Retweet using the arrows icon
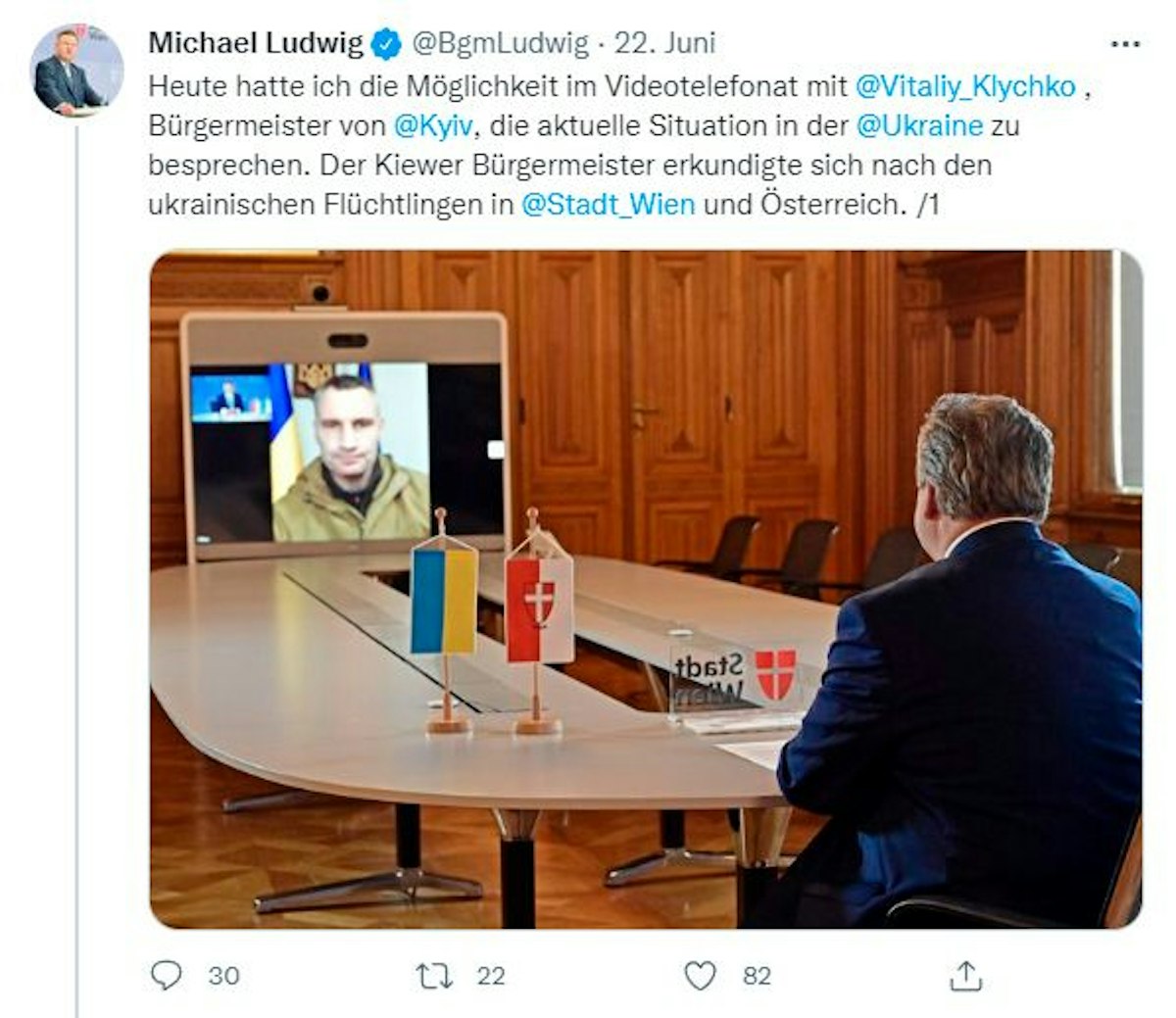The width and height of the screenshot is (1176, 1018). [x=434, y=975]
